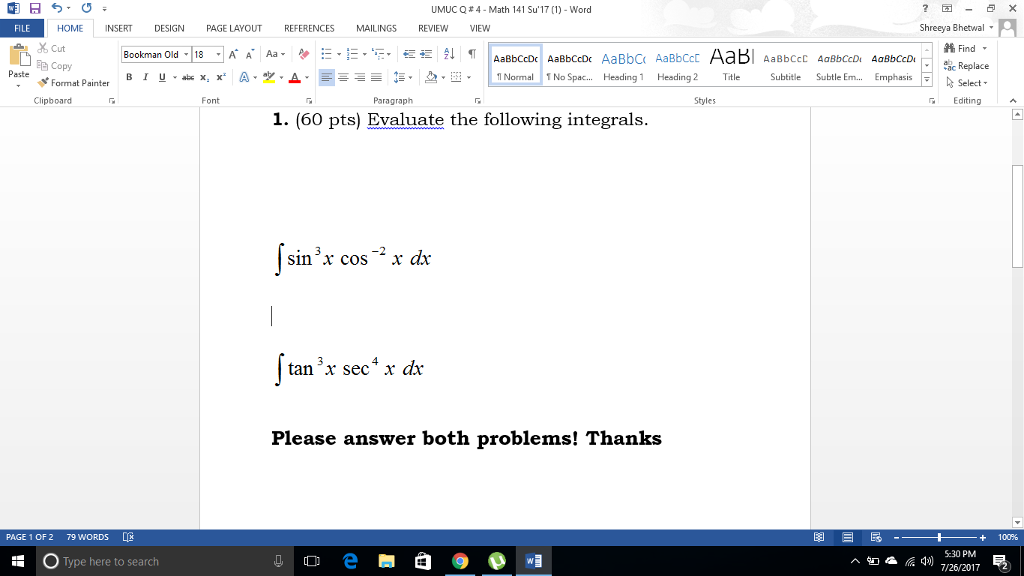Click the Grow Font icon
The image size is (1024, 576).
tap(235, 54)
